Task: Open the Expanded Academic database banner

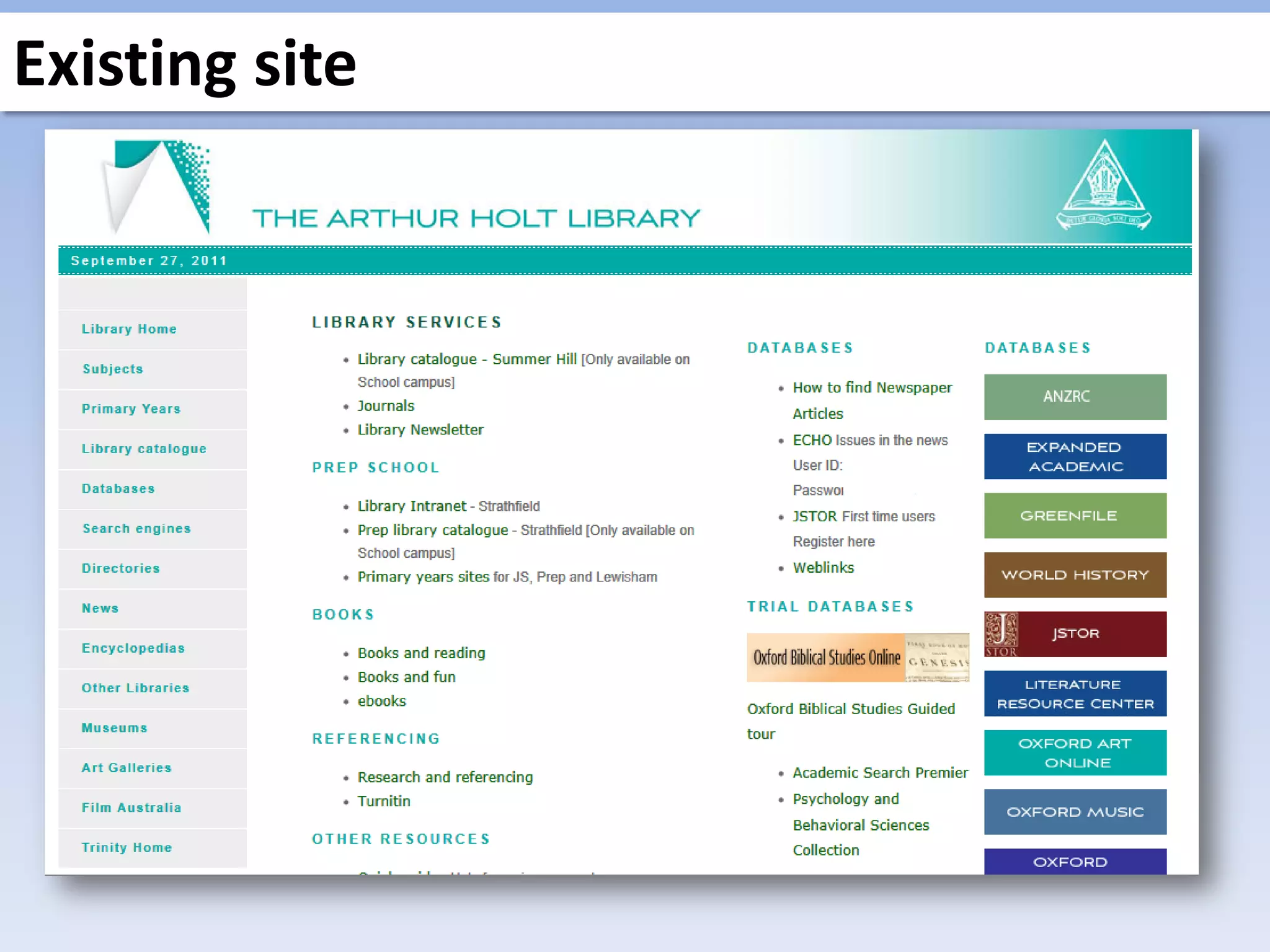Action: tap(1075, 457)
